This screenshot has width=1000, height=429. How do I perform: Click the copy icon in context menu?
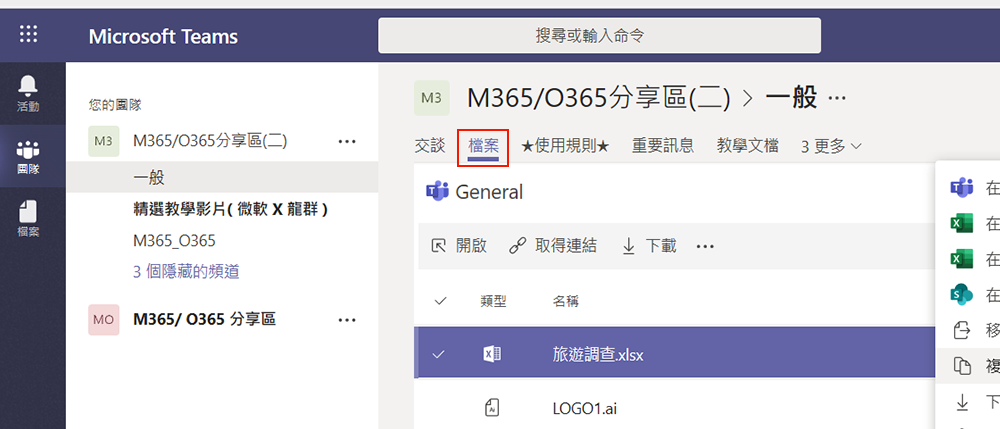click(961, 366)
